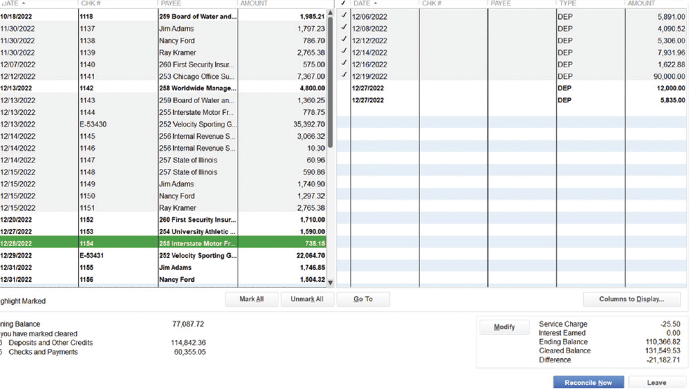Select check 1139 Ray Kramer row
Image resolution: width=690 pixels, height=389 pixels.
[x=163, y=52]
